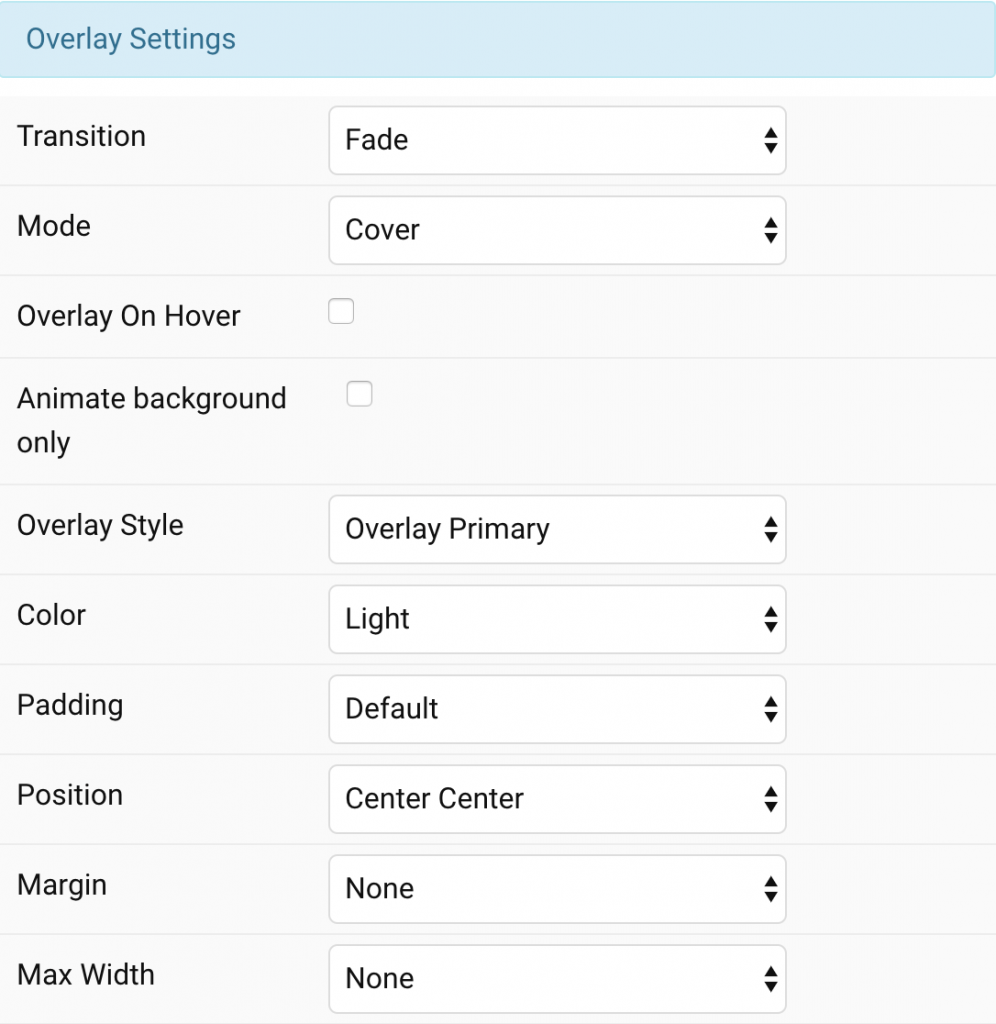This screenshot has height=1024, width=996.
Task: Open the Margin dropdown showing None
Action: pyautogui.click(x=557, y=888)
